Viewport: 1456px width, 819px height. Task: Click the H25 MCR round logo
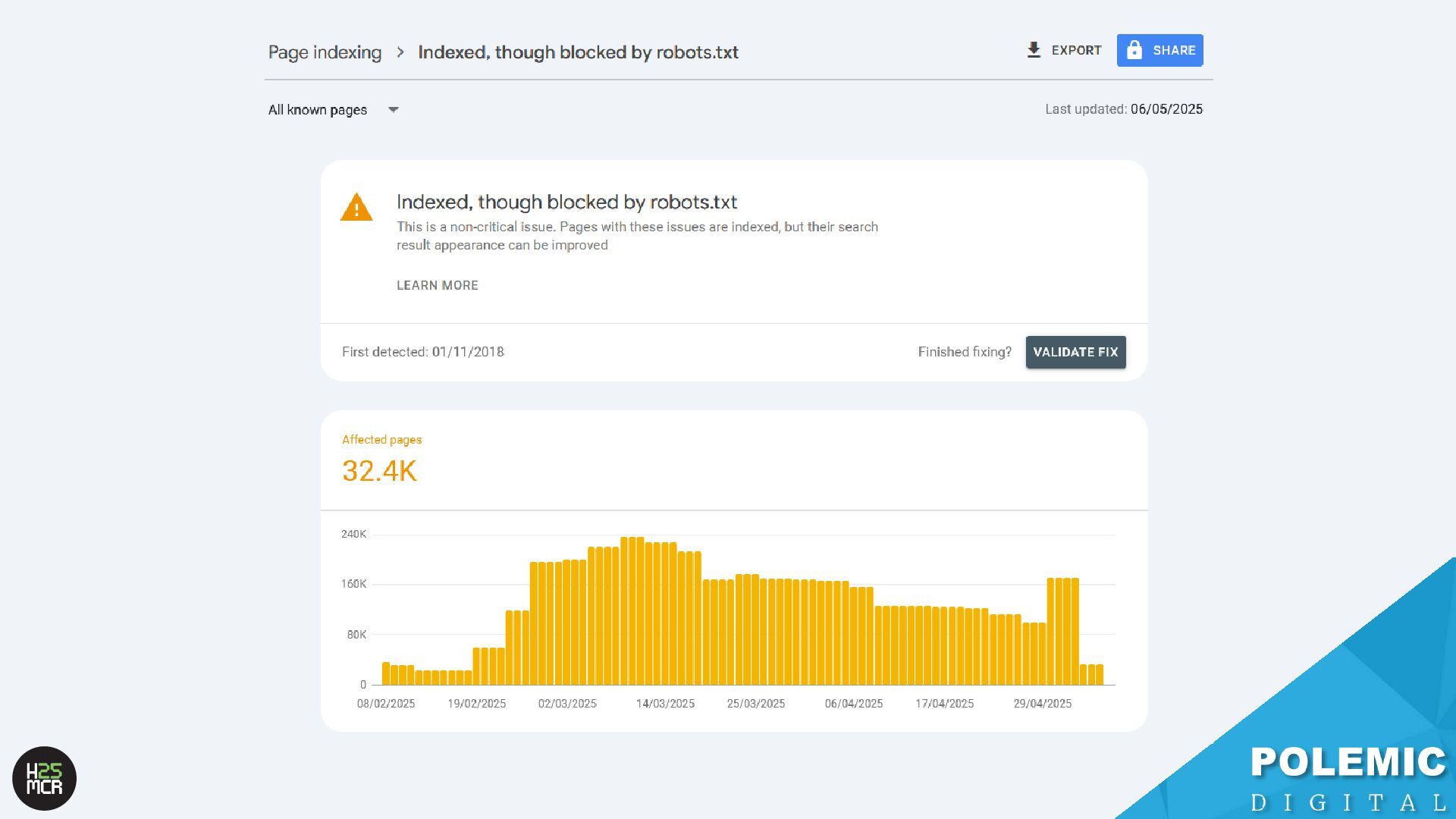point(45,779)
